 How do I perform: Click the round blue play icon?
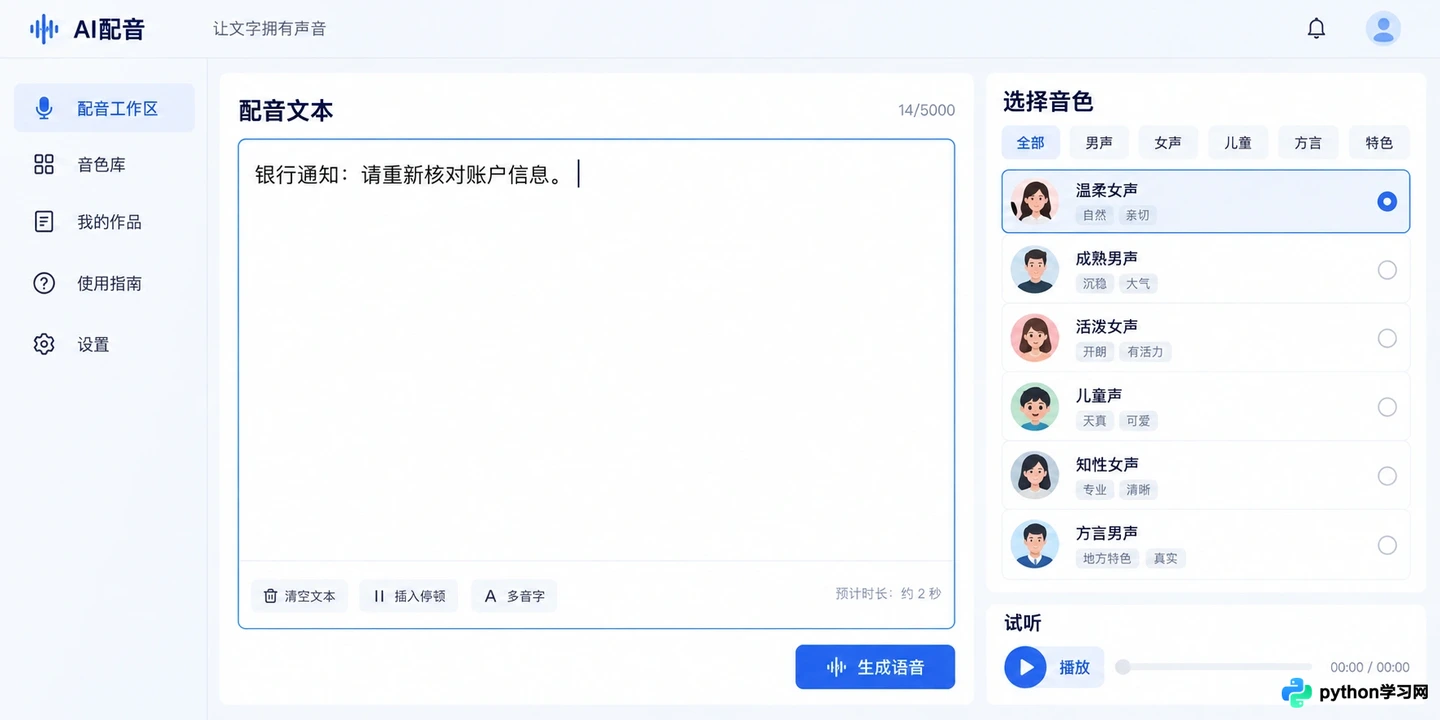[x=1025, y=667]
